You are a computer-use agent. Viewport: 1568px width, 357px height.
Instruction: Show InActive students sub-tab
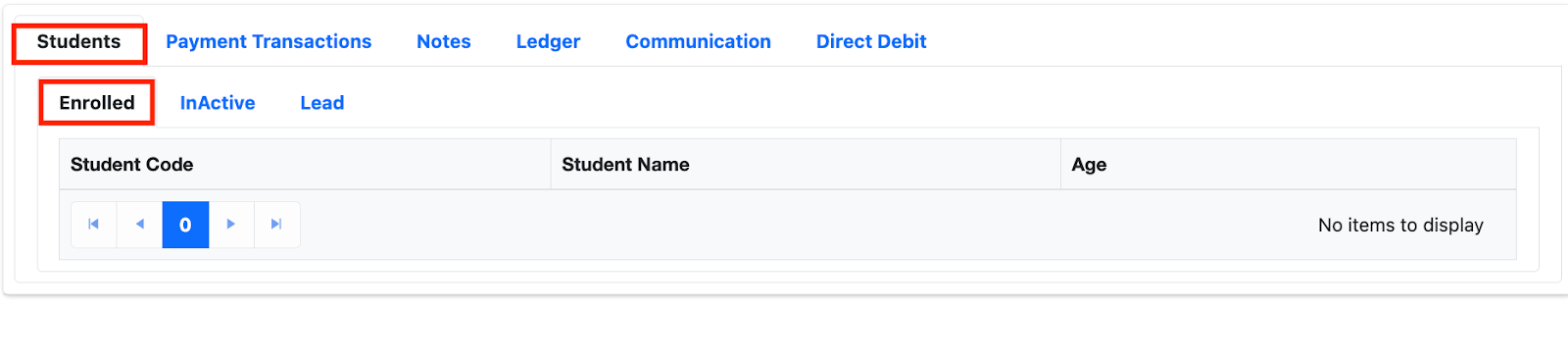point(218,103)
